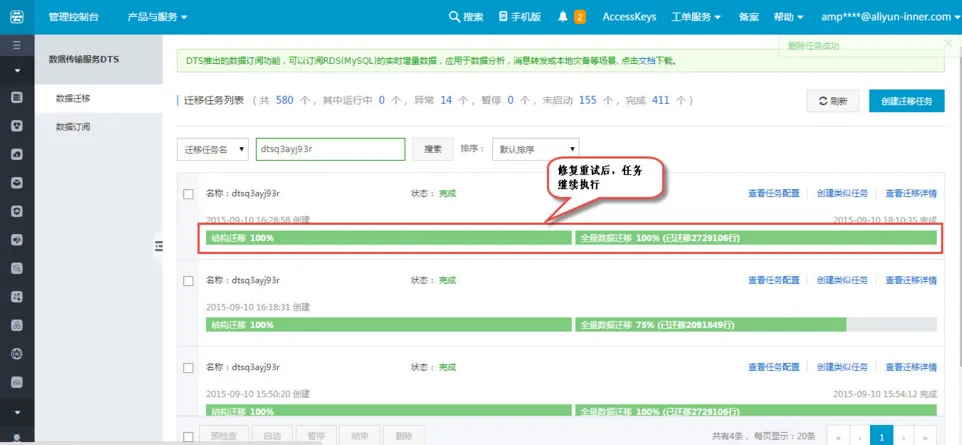Viewport: 962px width, 445px height.
Task: Open the 工单服务 dropdown menu
Action: (696, 17)
